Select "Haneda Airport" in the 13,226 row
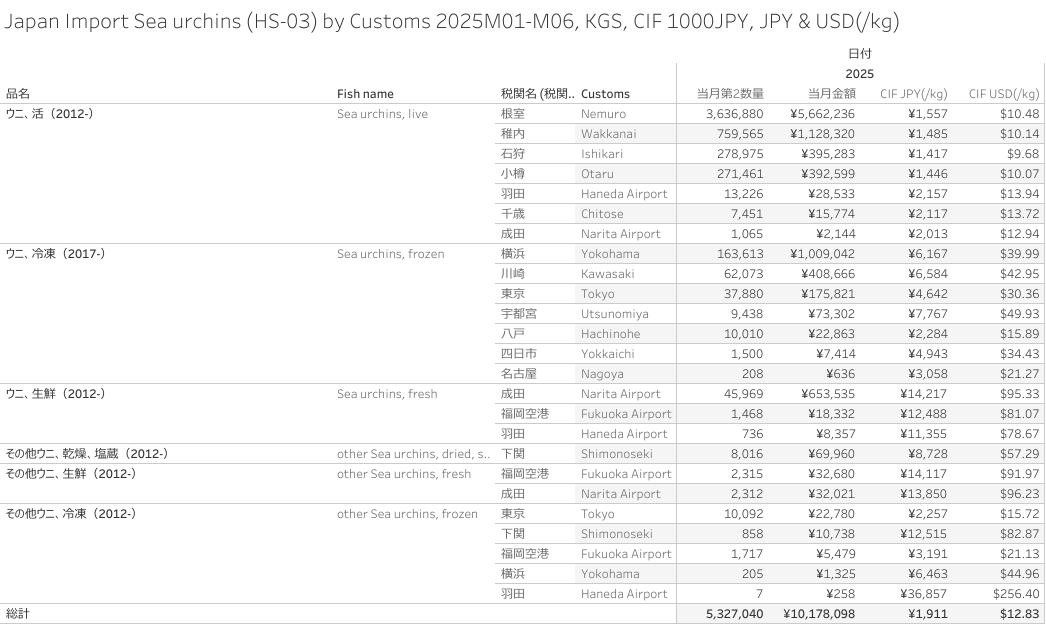This screenshot has width=1046, height=624. tap(624, 194)
